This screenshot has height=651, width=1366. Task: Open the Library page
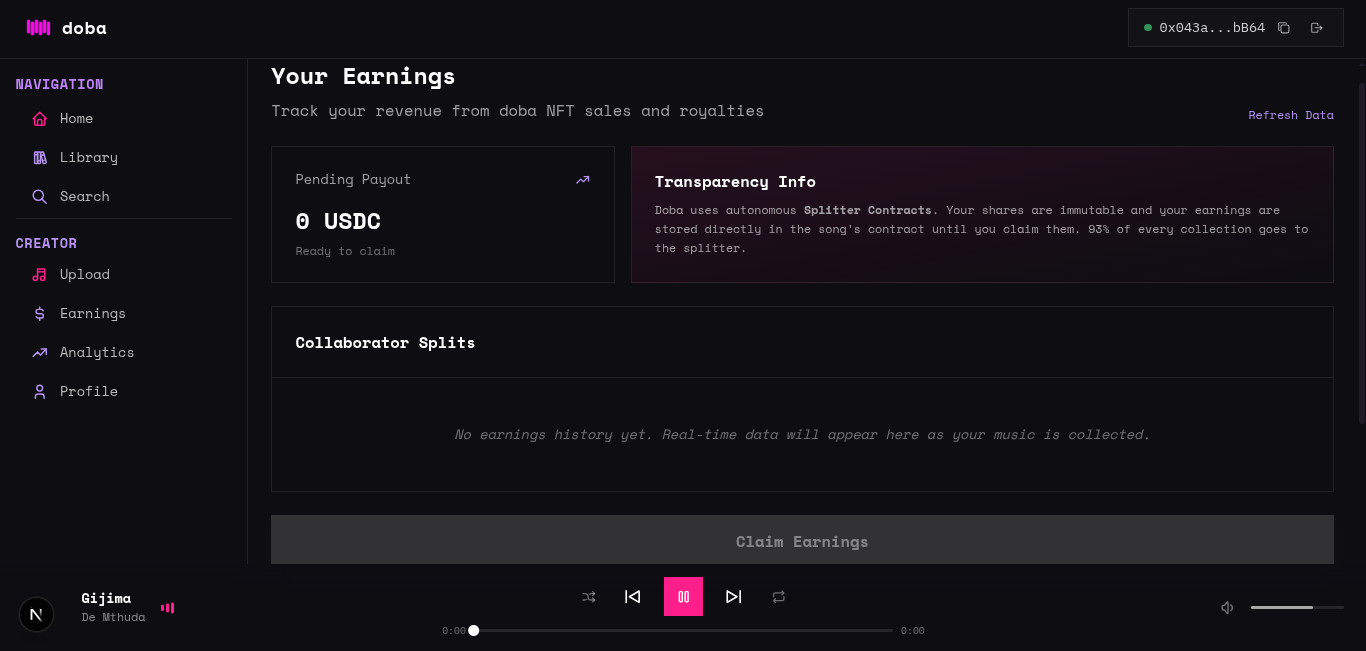88,158
